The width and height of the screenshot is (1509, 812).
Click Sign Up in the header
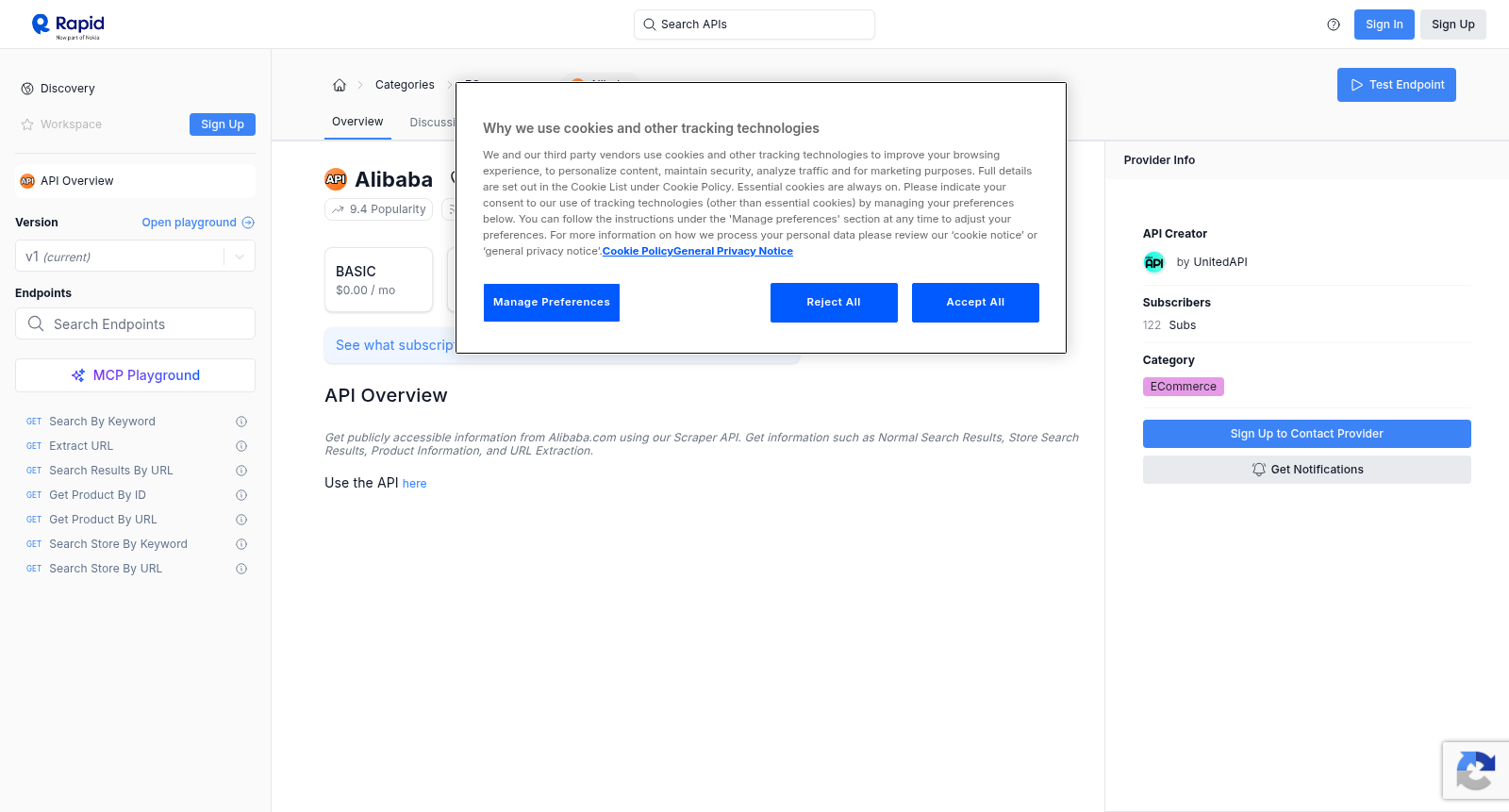1452,25
